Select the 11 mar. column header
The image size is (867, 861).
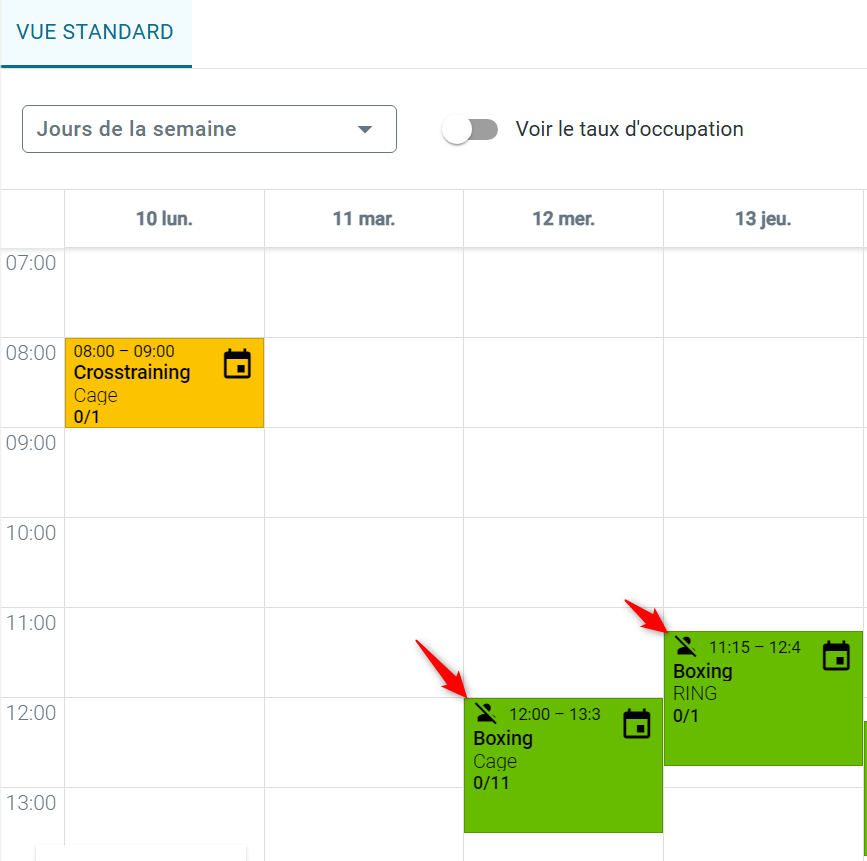point(364,218)
